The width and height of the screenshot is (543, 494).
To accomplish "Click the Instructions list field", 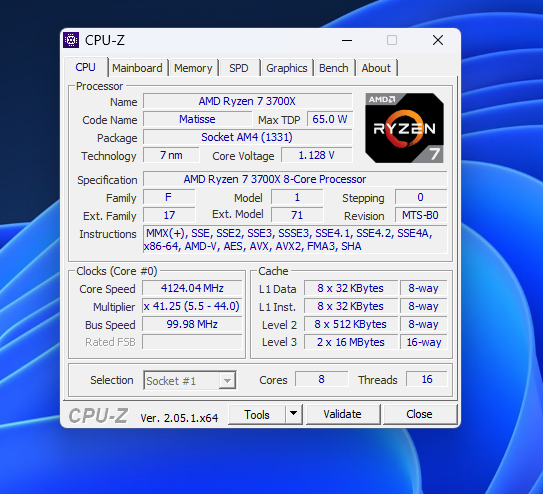I will (x=295, y=240).
